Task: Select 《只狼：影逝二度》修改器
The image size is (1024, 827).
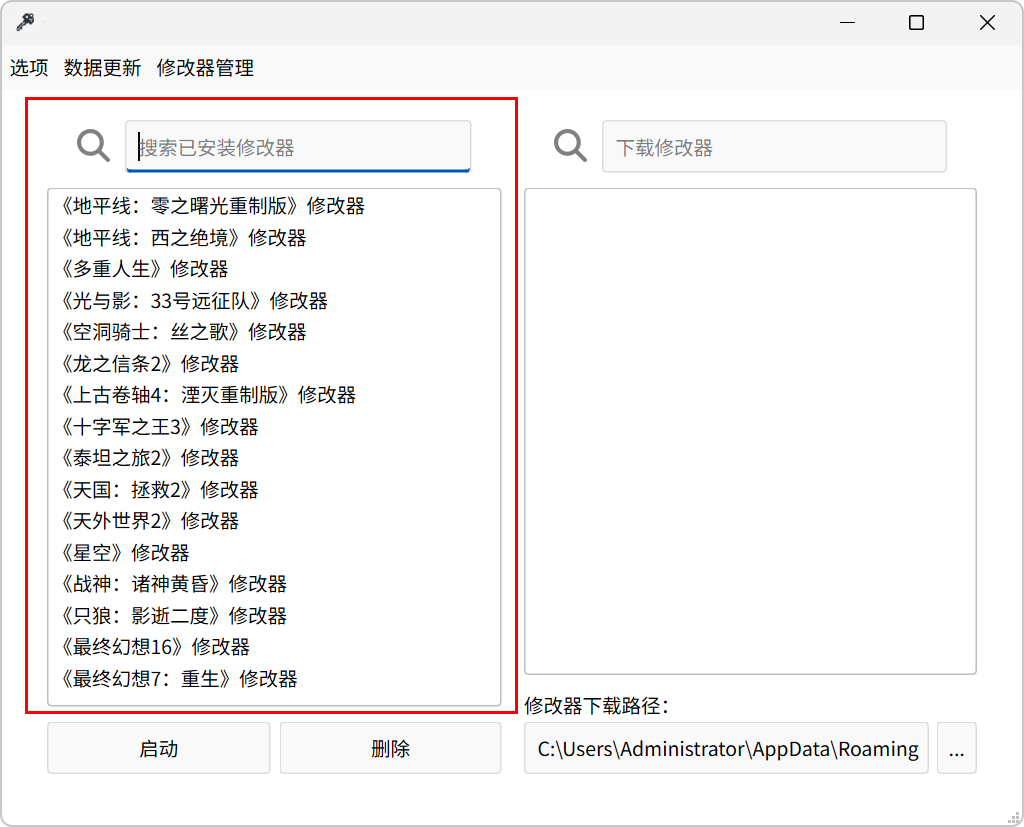Action: [x=274, y=616]
